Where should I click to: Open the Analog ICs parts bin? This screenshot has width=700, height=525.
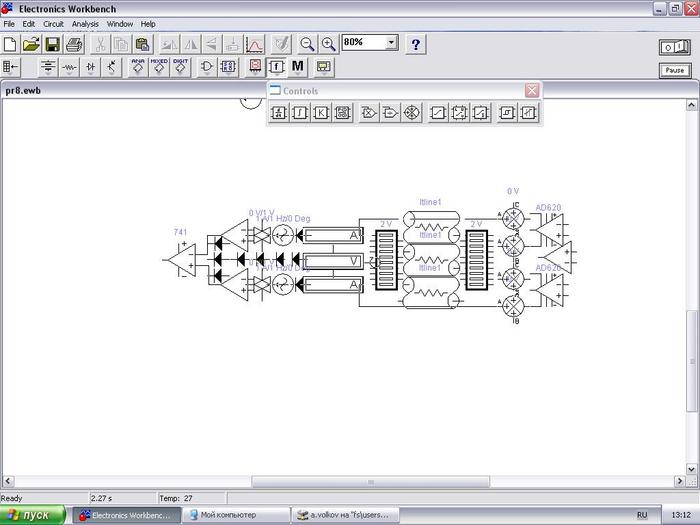click(x=138, y=67)
